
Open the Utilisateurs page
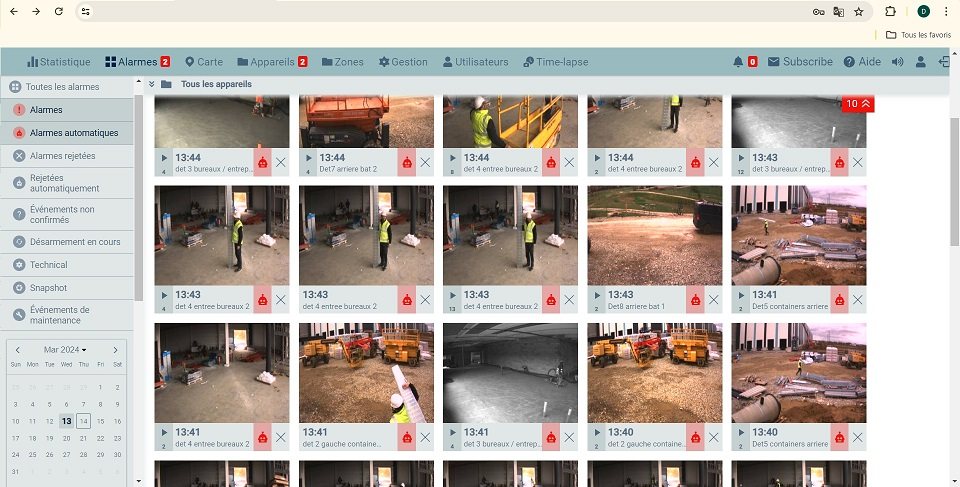pos(475,62)
